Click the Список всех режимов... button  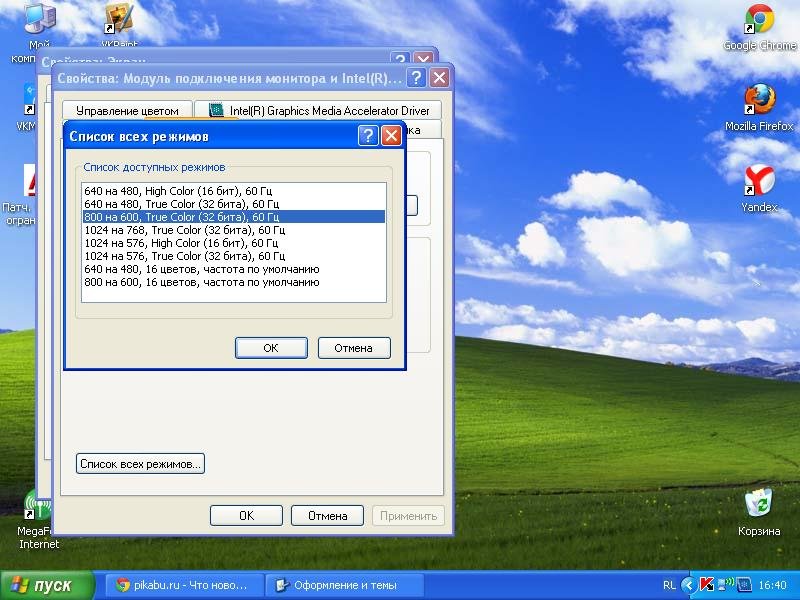(x=140, y=464)
